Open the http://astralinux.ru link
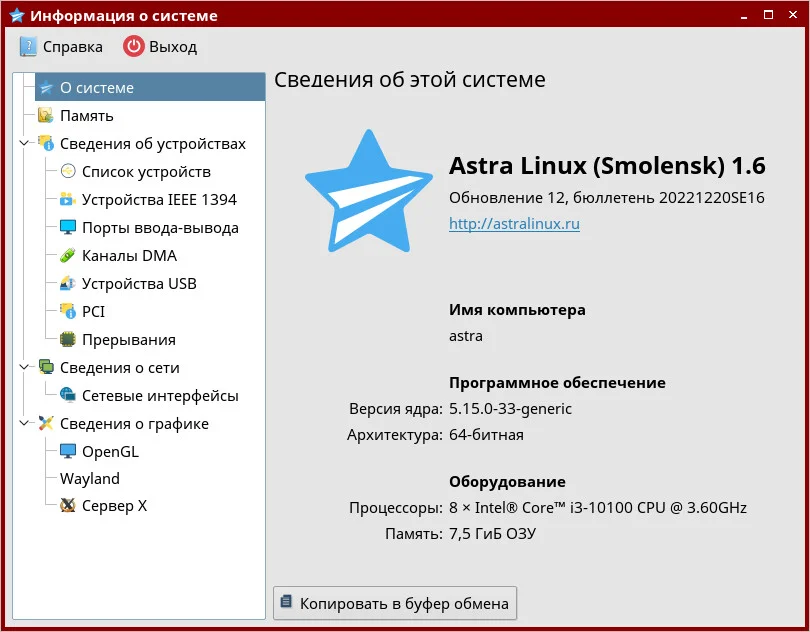This screenshot has height=632, width=810. click(514, 223)
